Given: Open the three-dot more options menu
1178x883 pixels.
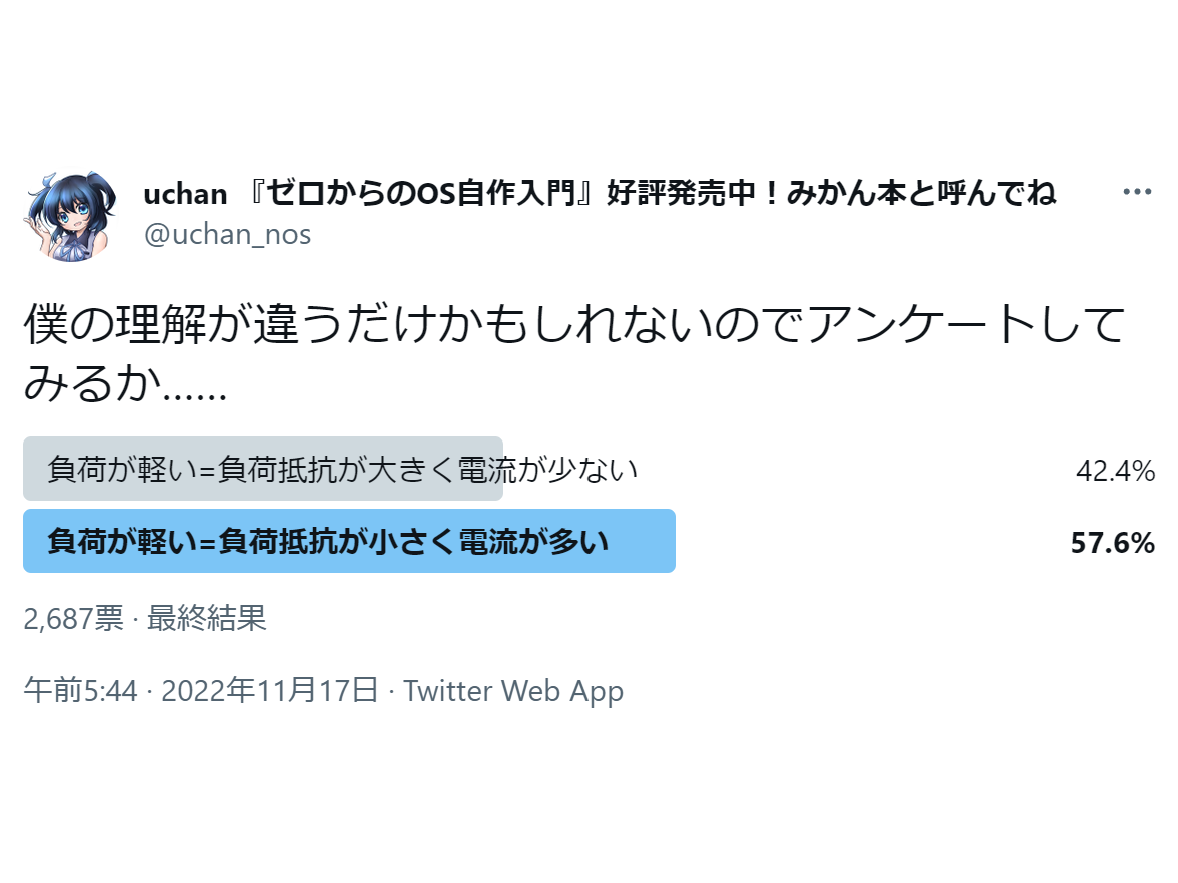Looking at the screenshot, I should [1137, 192].
